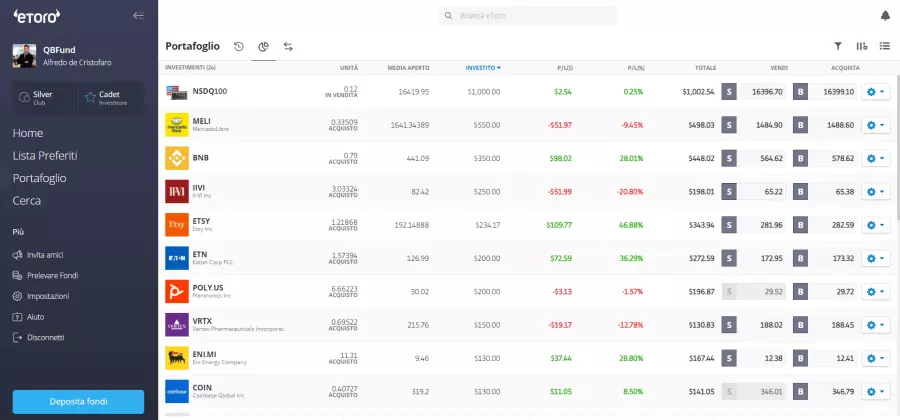Click the COIN Coinbase logo
Viewport: 900px width, 420px height.
(x=177, y=391)
